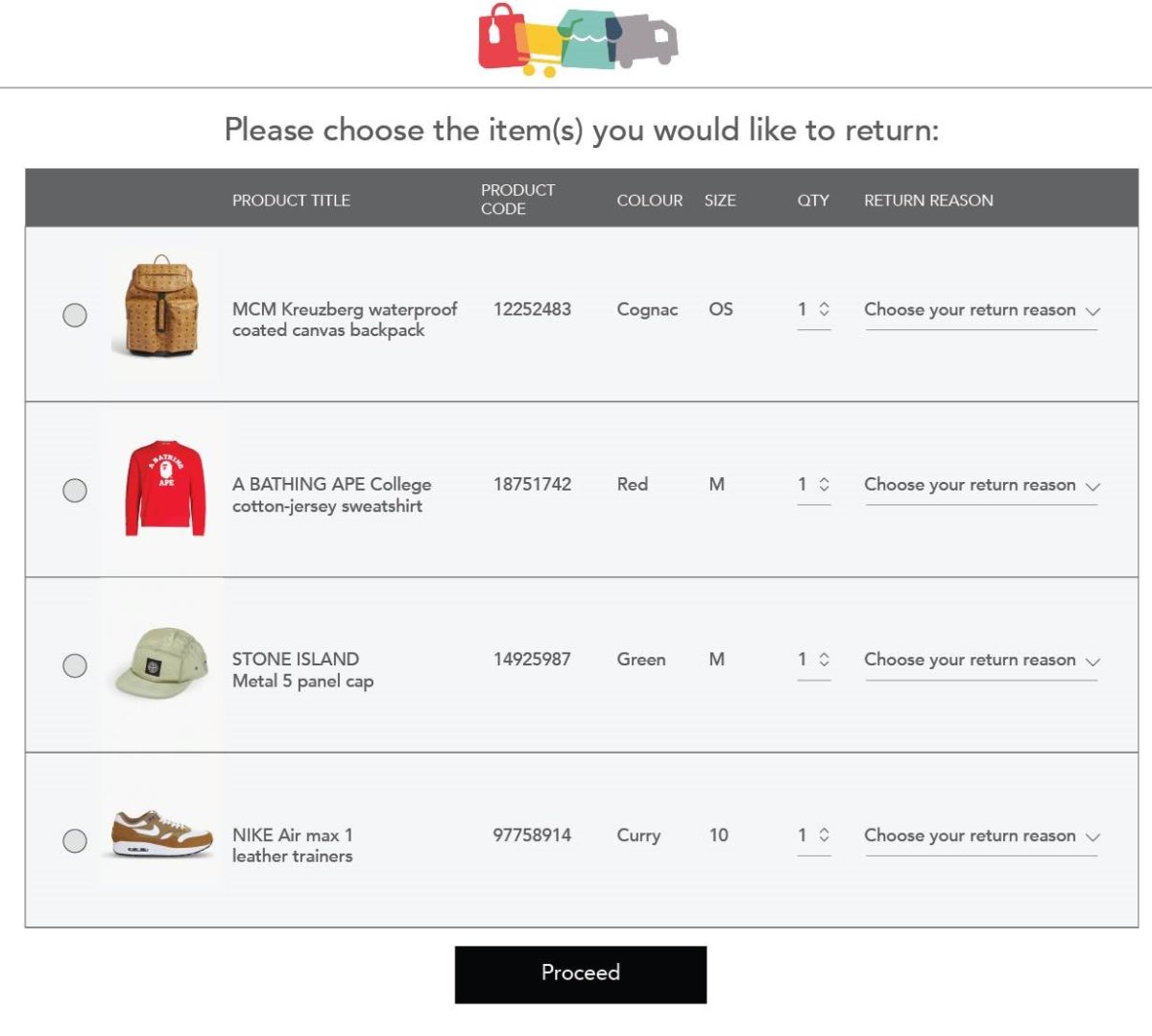
Task: Click the Product Title column header
Action: point(291,201)
